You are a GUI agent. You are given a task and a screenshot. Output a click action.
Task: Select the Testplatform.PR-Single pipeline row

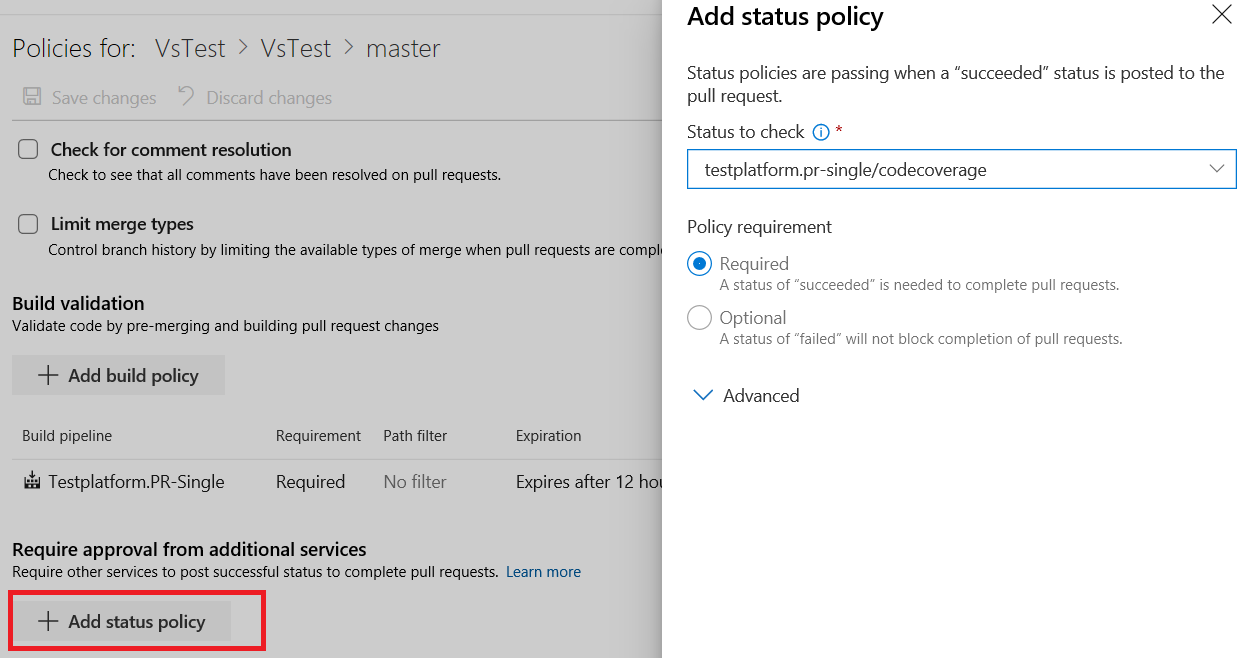134,481
